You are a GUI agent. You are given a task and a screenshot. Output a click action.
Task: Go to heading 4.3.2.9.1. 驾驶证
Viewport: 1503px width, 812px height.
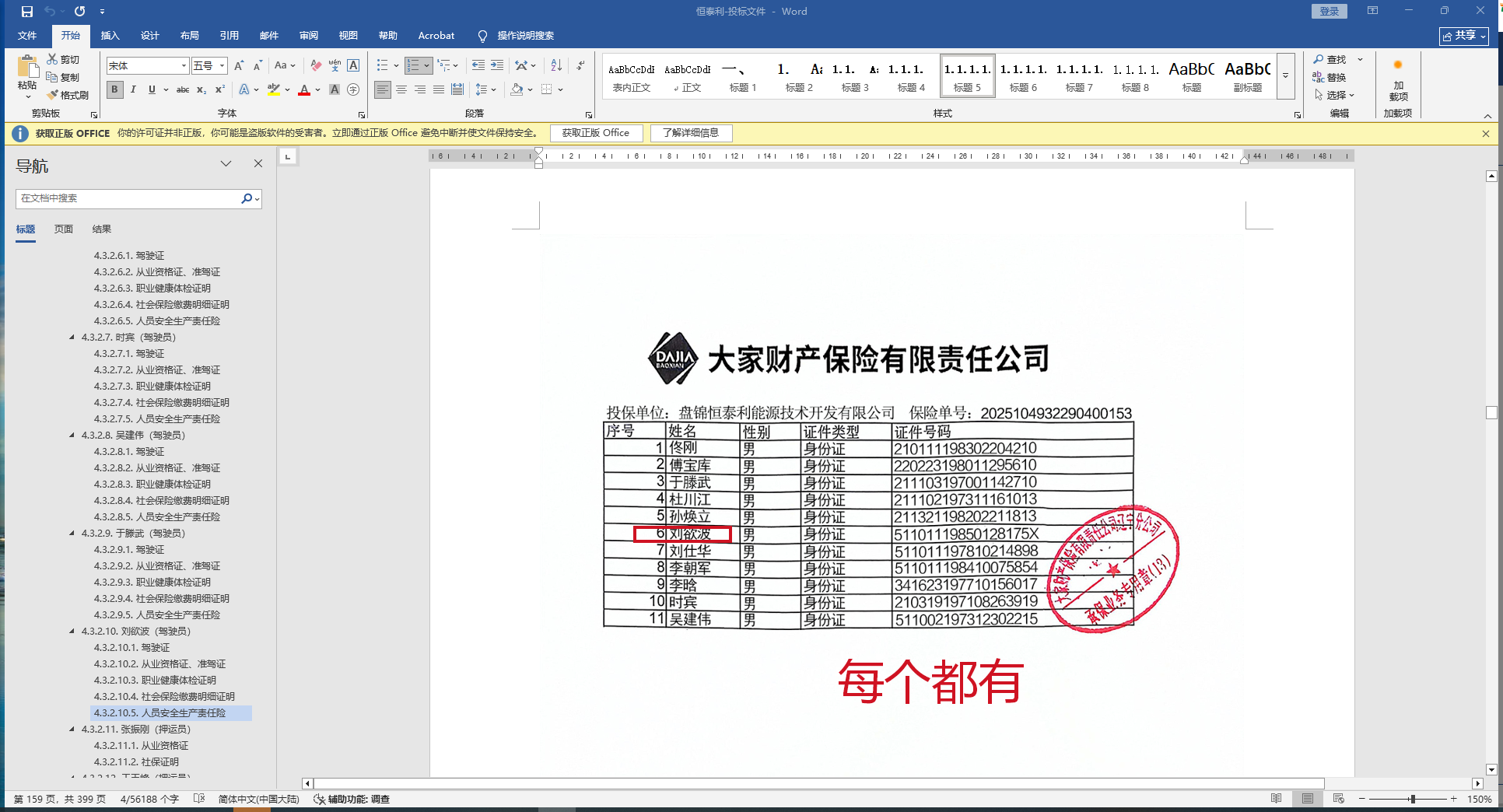129,550
